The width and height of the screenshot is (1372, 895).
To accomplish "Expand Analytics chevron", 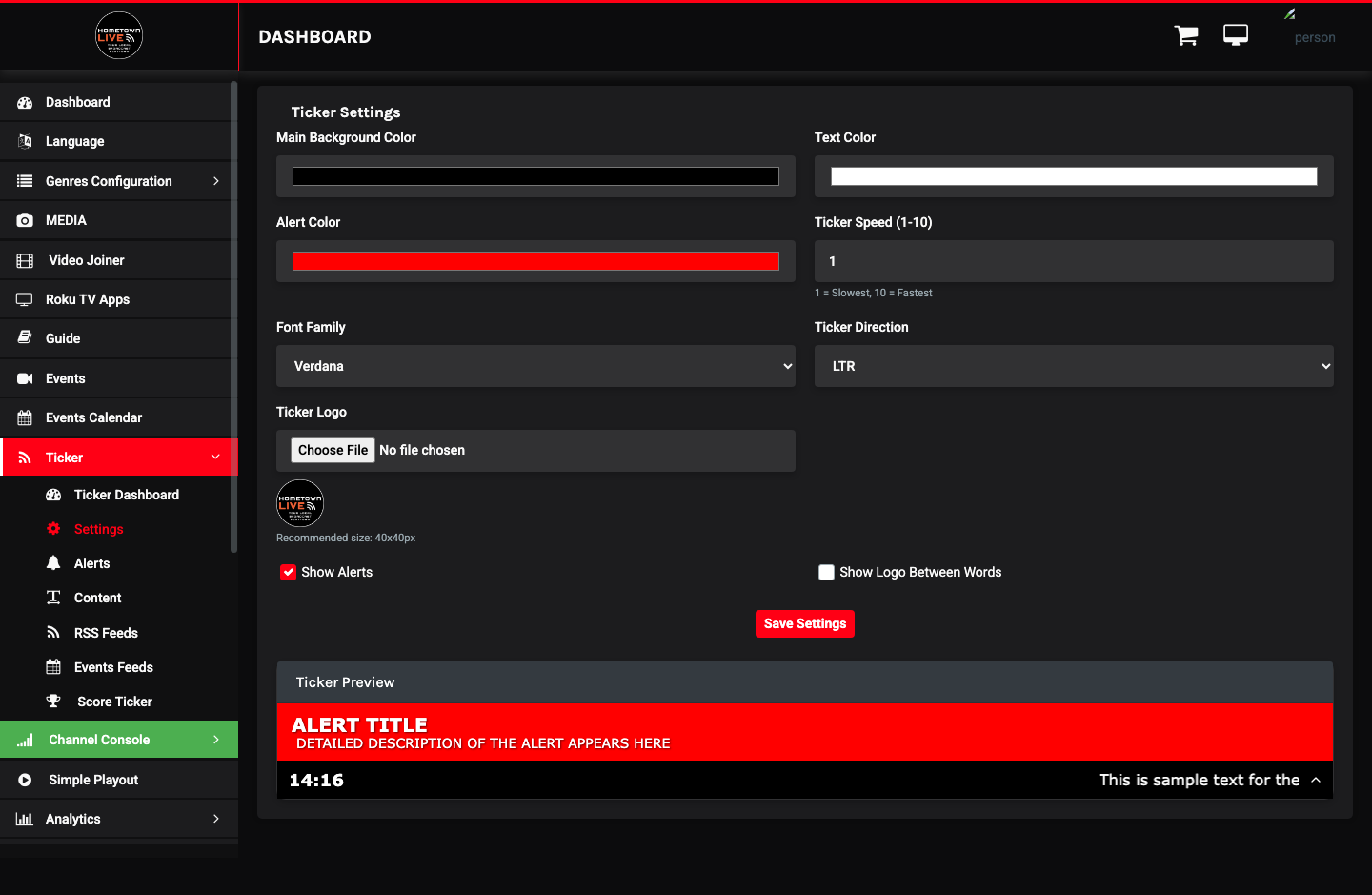I will (216, 819).
